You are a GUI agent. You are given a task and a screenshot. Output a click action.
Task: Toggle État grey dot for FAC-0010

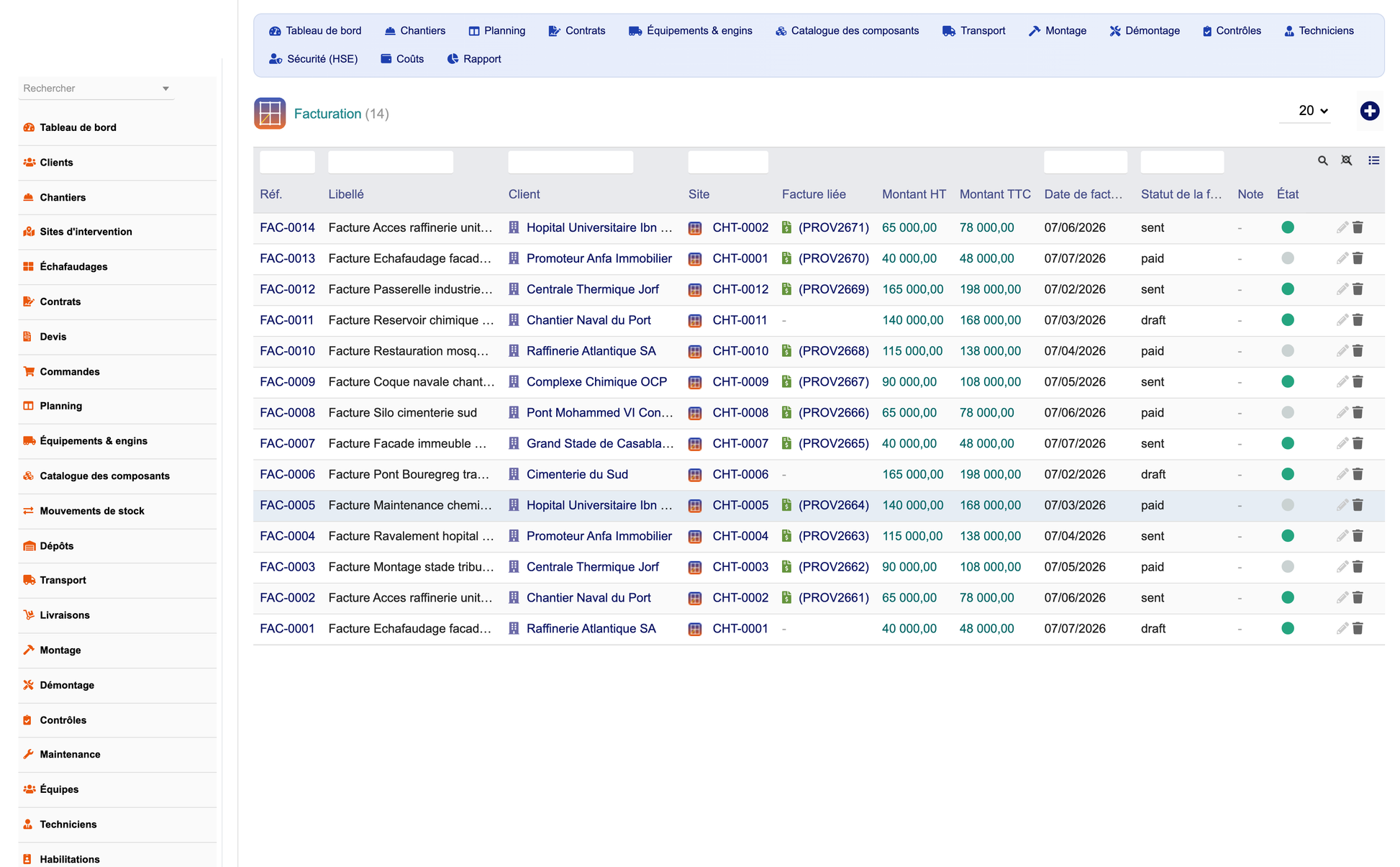click(1288, 351)
